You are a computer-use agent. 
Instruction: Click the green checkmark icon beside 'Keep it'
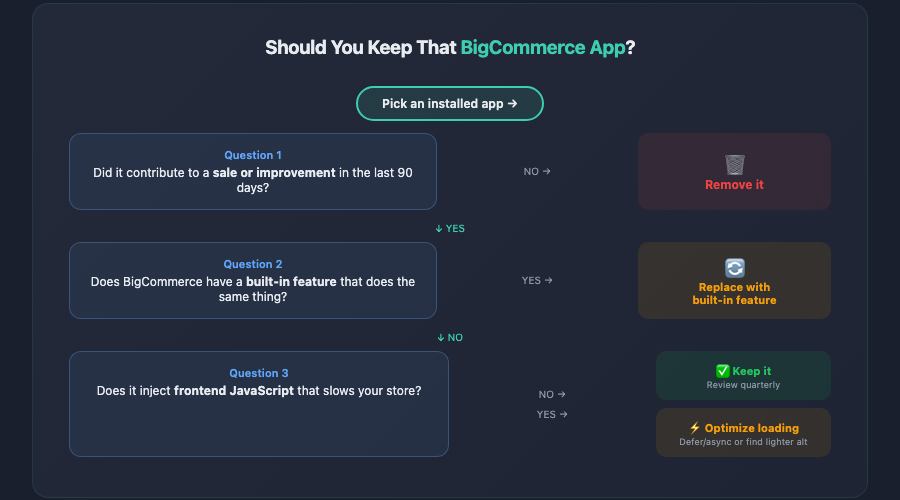tap(722, 371)
